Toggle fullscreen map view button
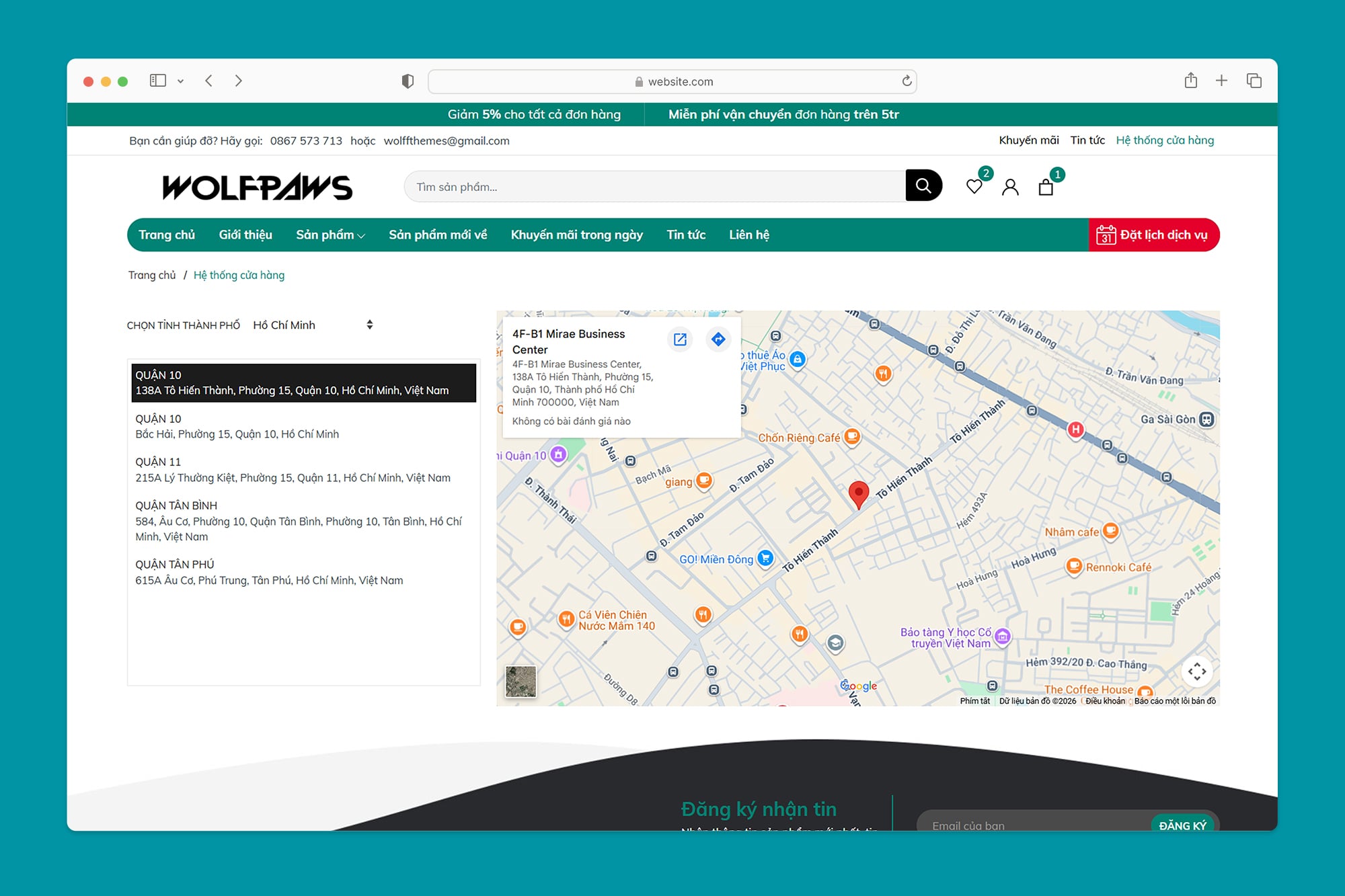This screenshot has width=1345, height=896. coord(1196,671)
